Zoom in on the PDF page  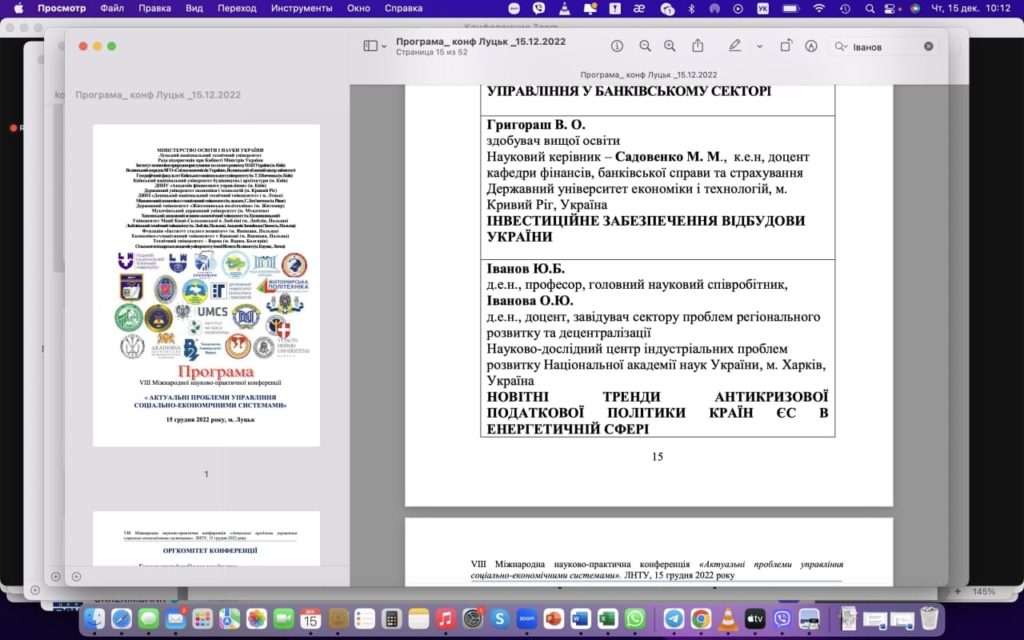[x=669, y=46]
